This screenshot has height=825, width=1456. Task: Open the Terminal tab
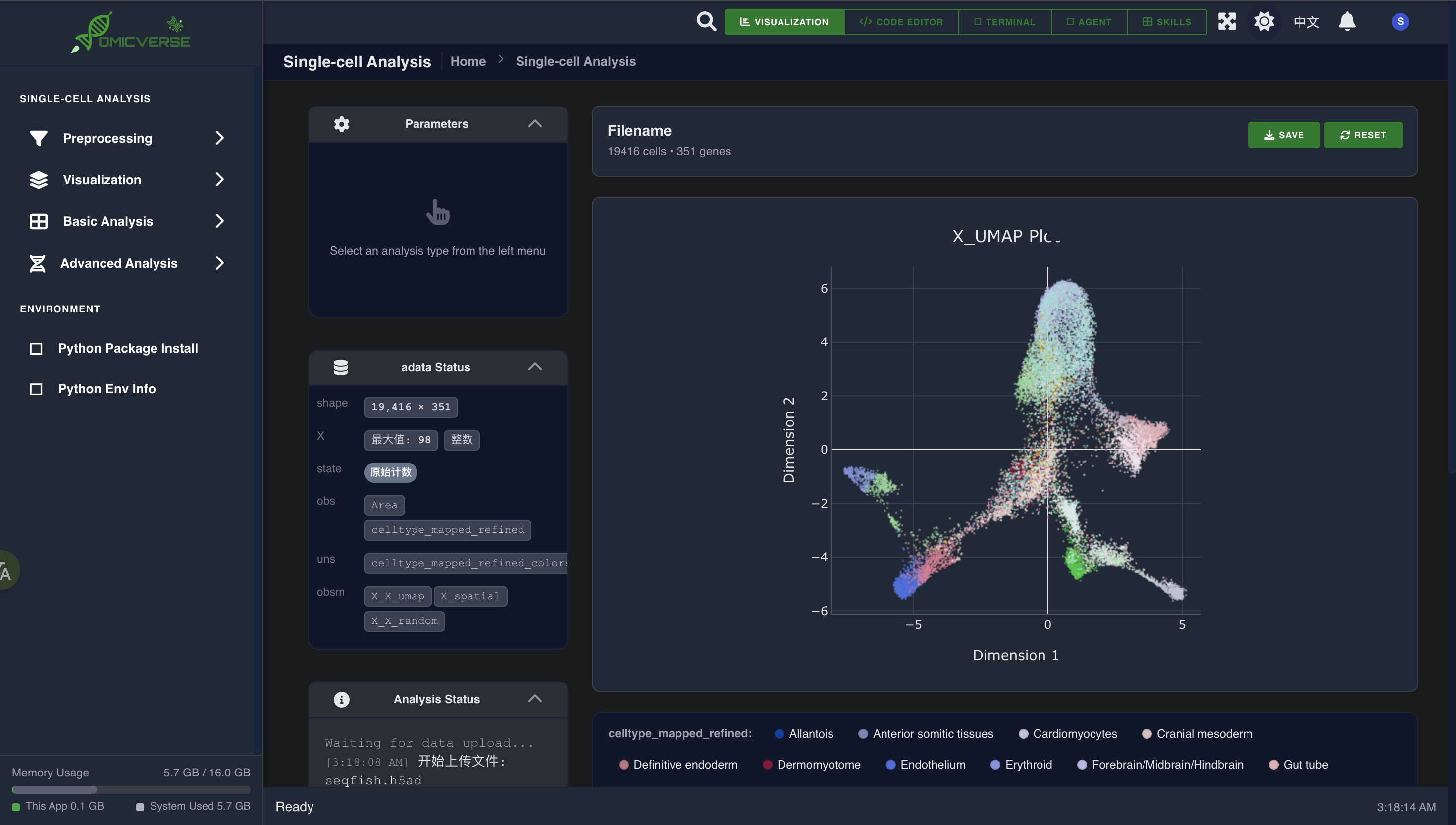[1004, 21]
